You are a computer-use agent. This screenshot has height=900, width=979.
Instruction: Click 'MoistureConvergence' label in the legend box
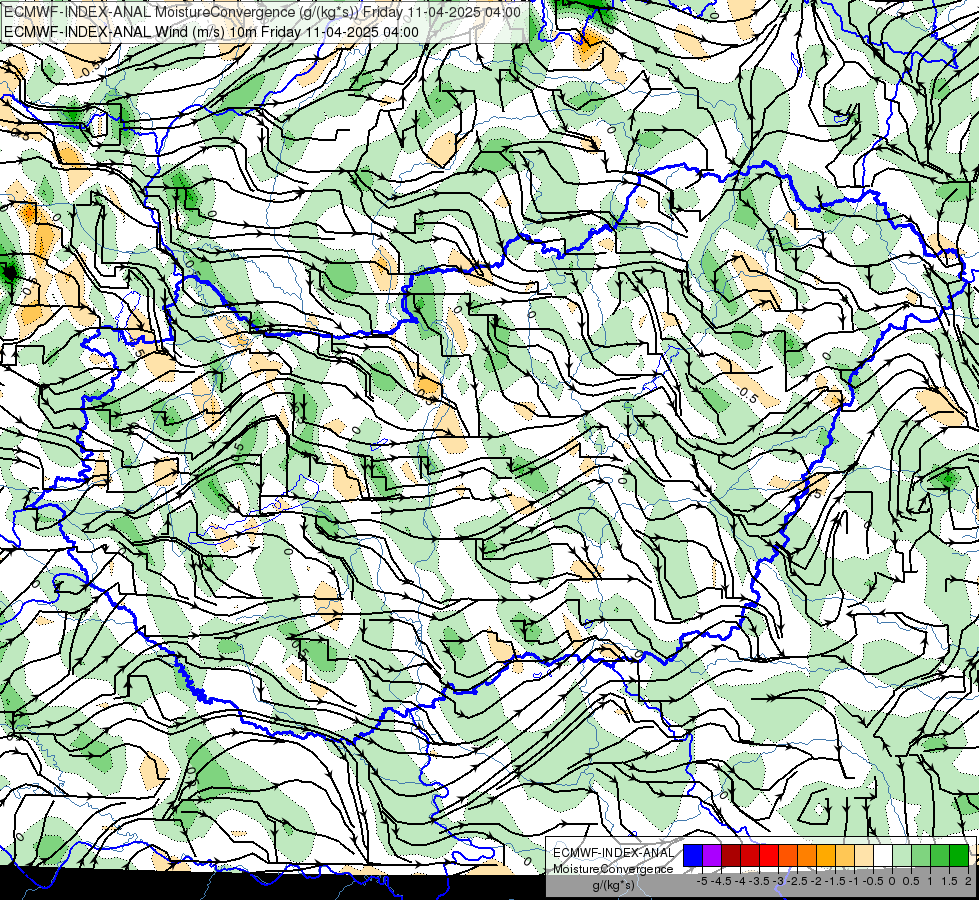(613, 869)
